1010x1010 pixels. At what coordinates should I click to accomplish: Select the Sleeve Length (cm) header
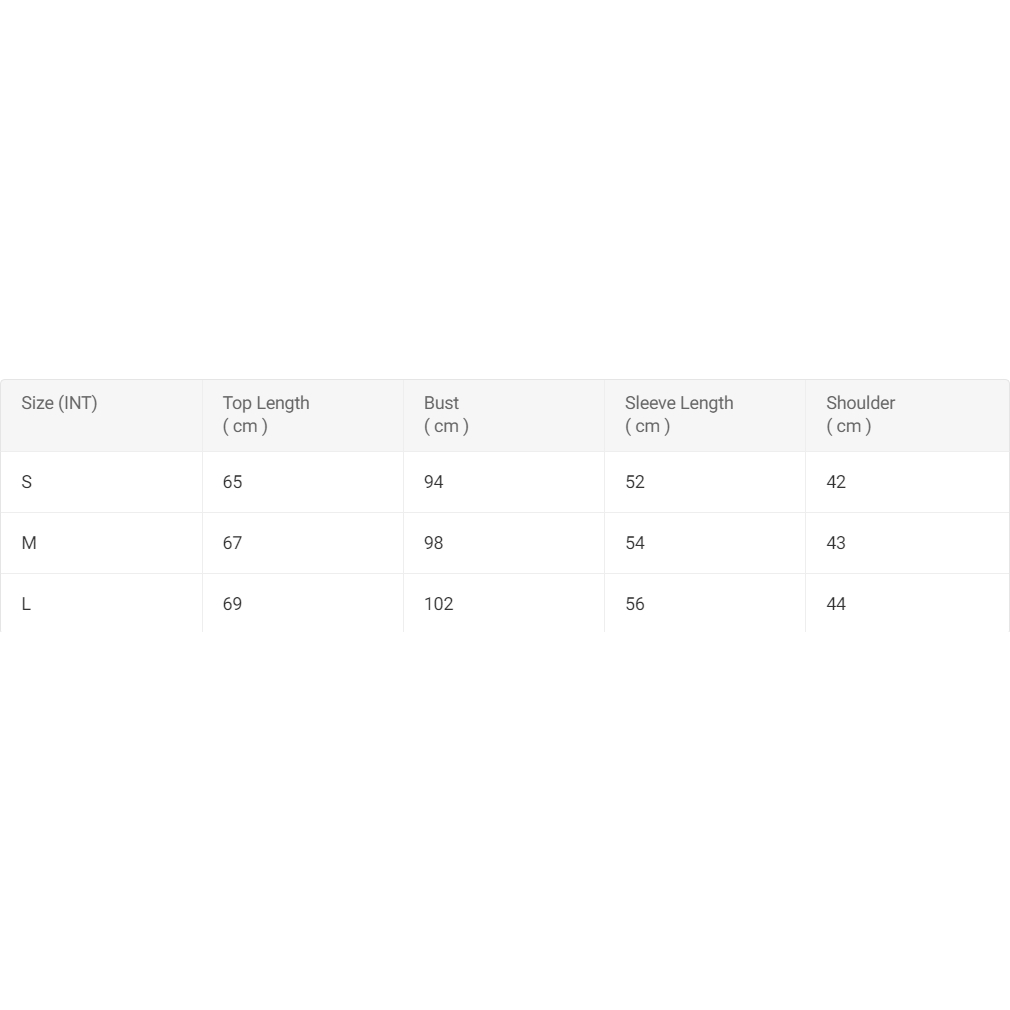pyautogui.click(x=679, y=414)
